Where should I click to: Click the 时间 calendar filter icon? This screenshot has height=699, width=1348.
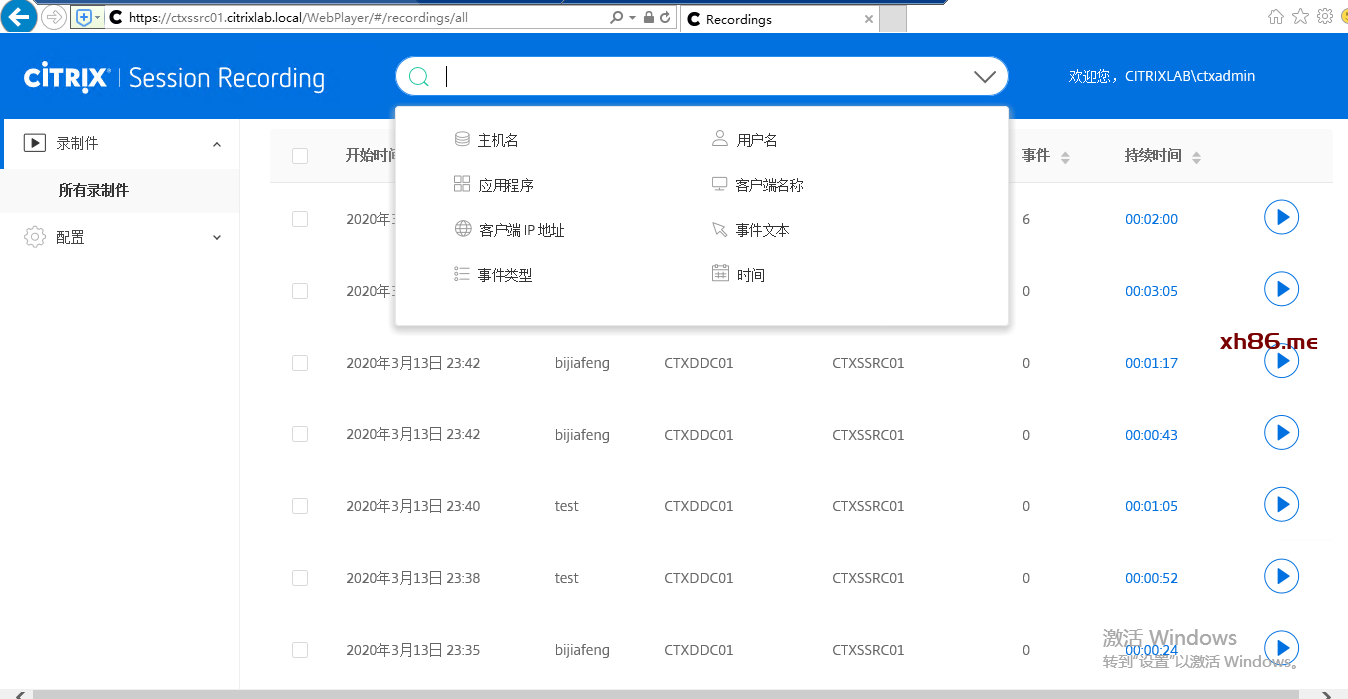720,274
